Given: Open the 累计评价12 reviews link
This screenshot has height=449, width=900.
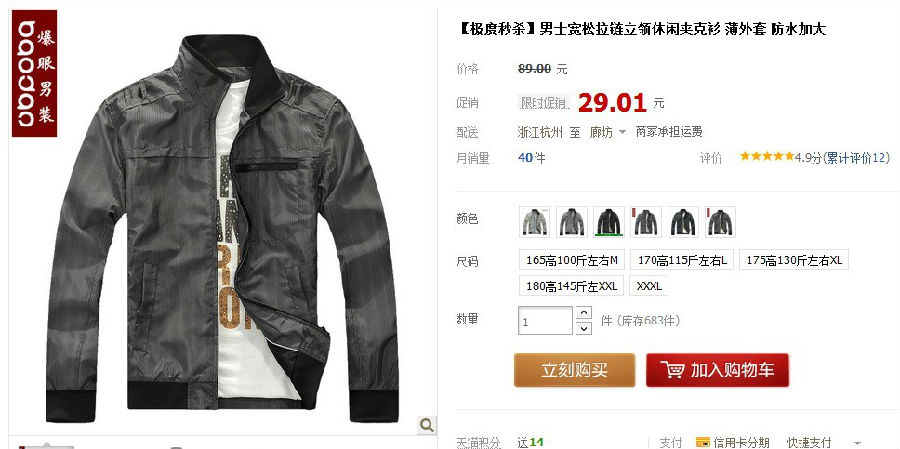Looking at the screenshot, I should point(857,158).
